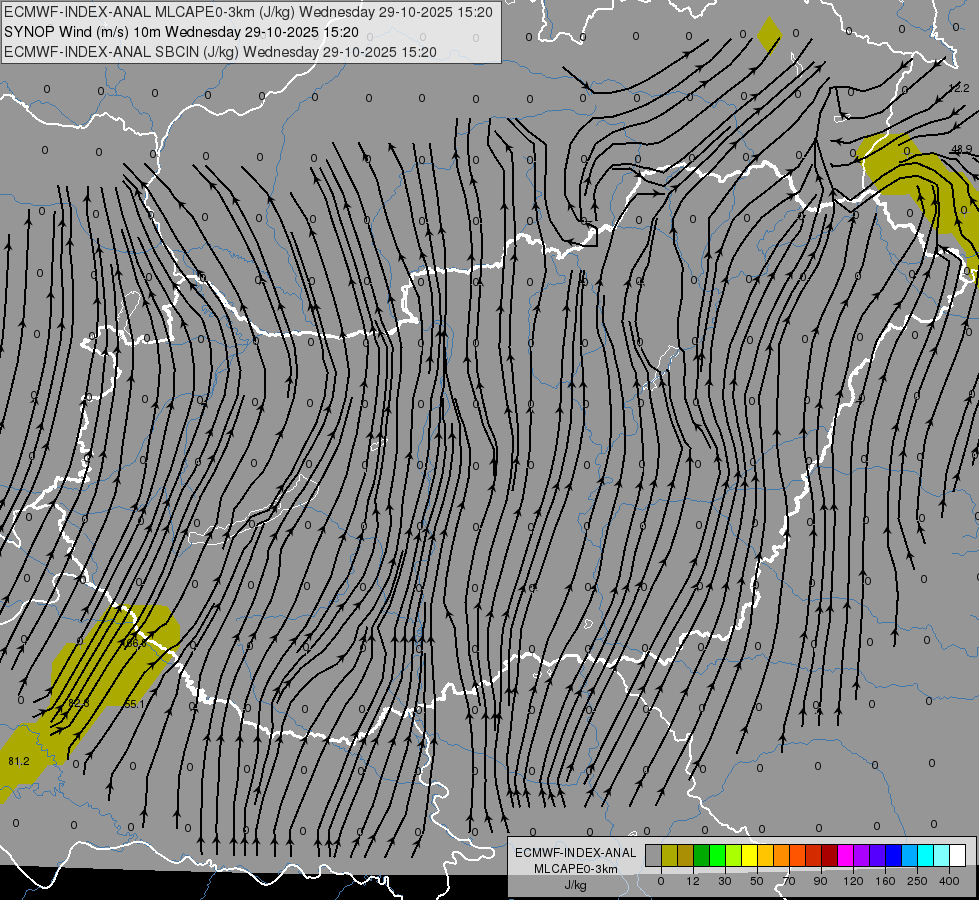The width and height of the screenshot is (979, 900).
Task: Click the 55.1 value on the map
Action: coord(134,704)
